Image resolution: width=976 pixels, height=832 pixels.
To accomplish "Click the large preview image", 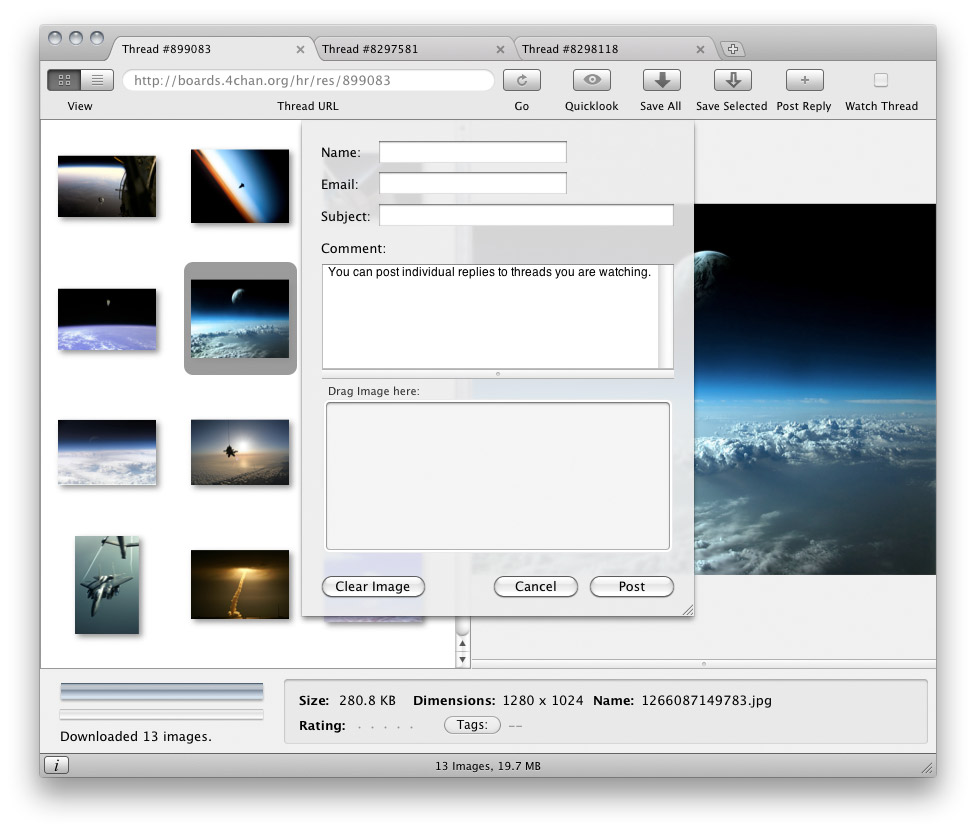I will tap(815, 389).
